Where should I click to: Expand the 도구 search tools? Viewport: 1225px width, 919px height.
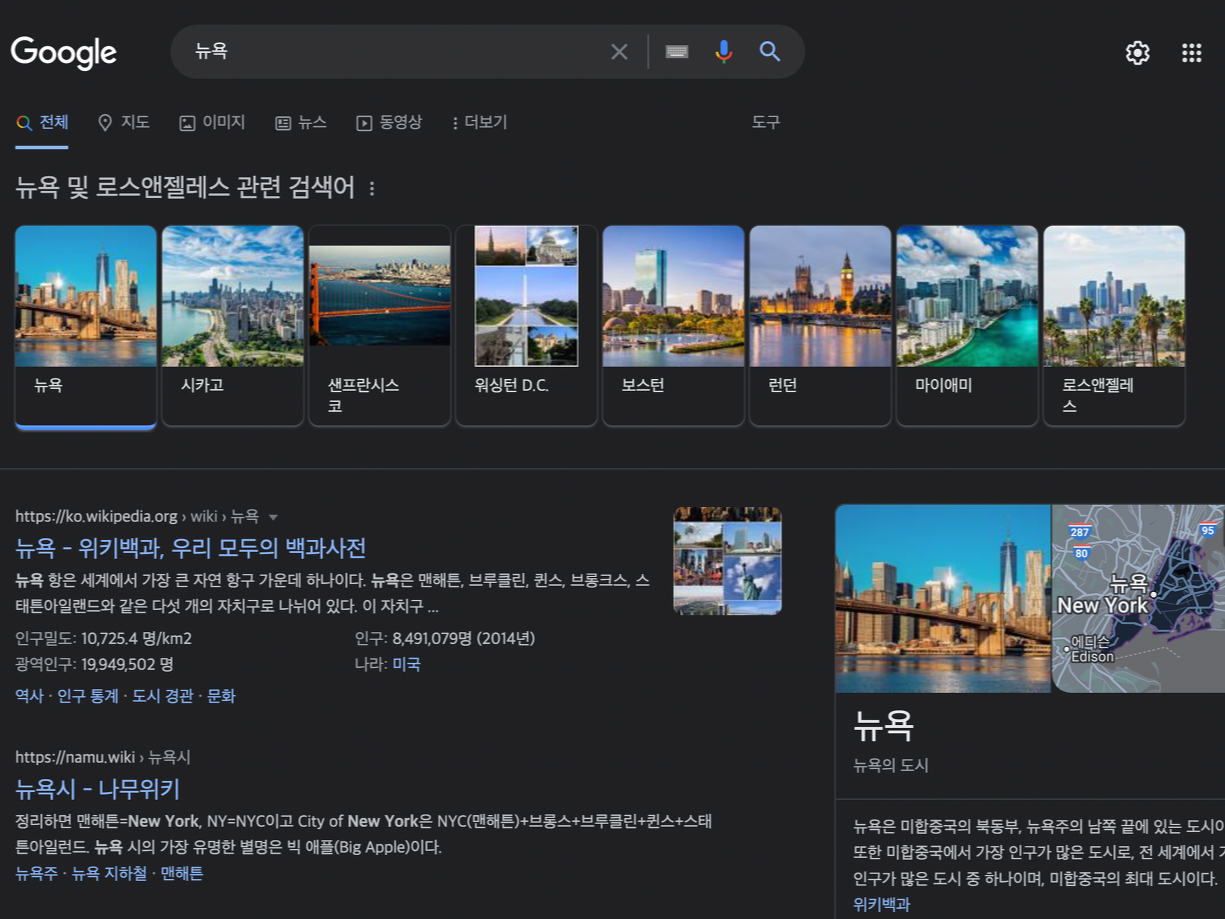pyautogui.click(x=766, y=122)
